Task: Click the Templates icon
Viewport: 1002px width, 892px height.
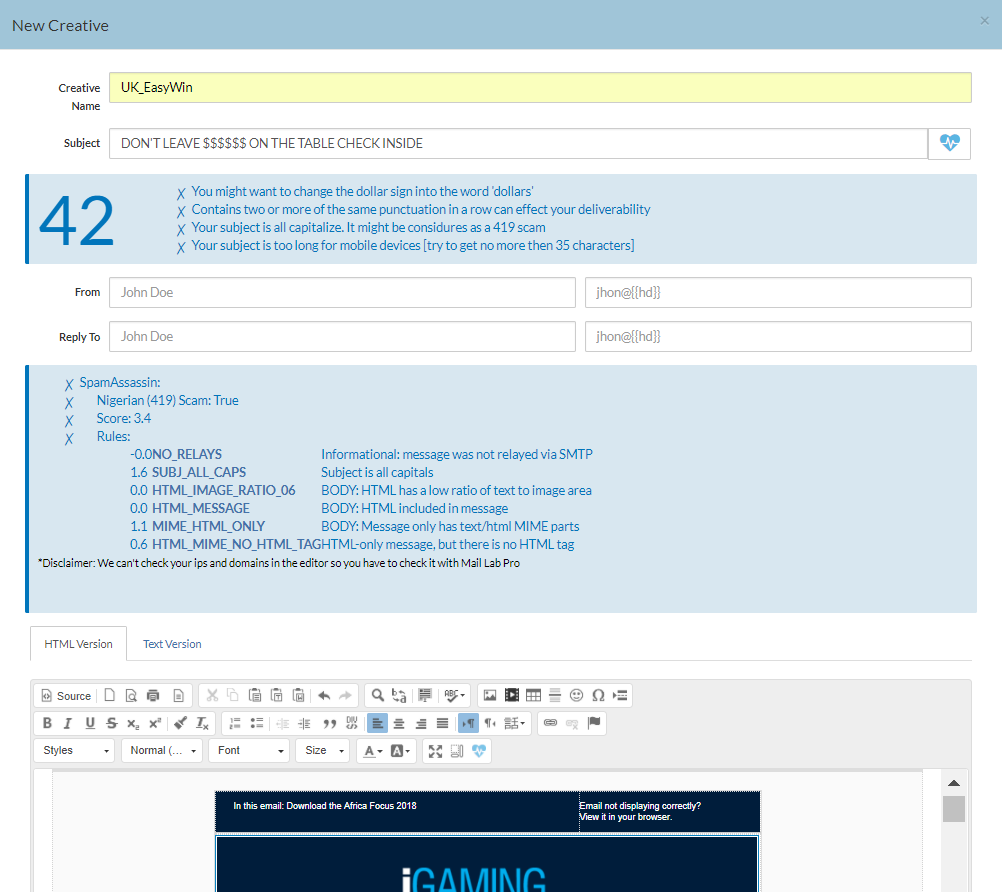Action: 178,696
